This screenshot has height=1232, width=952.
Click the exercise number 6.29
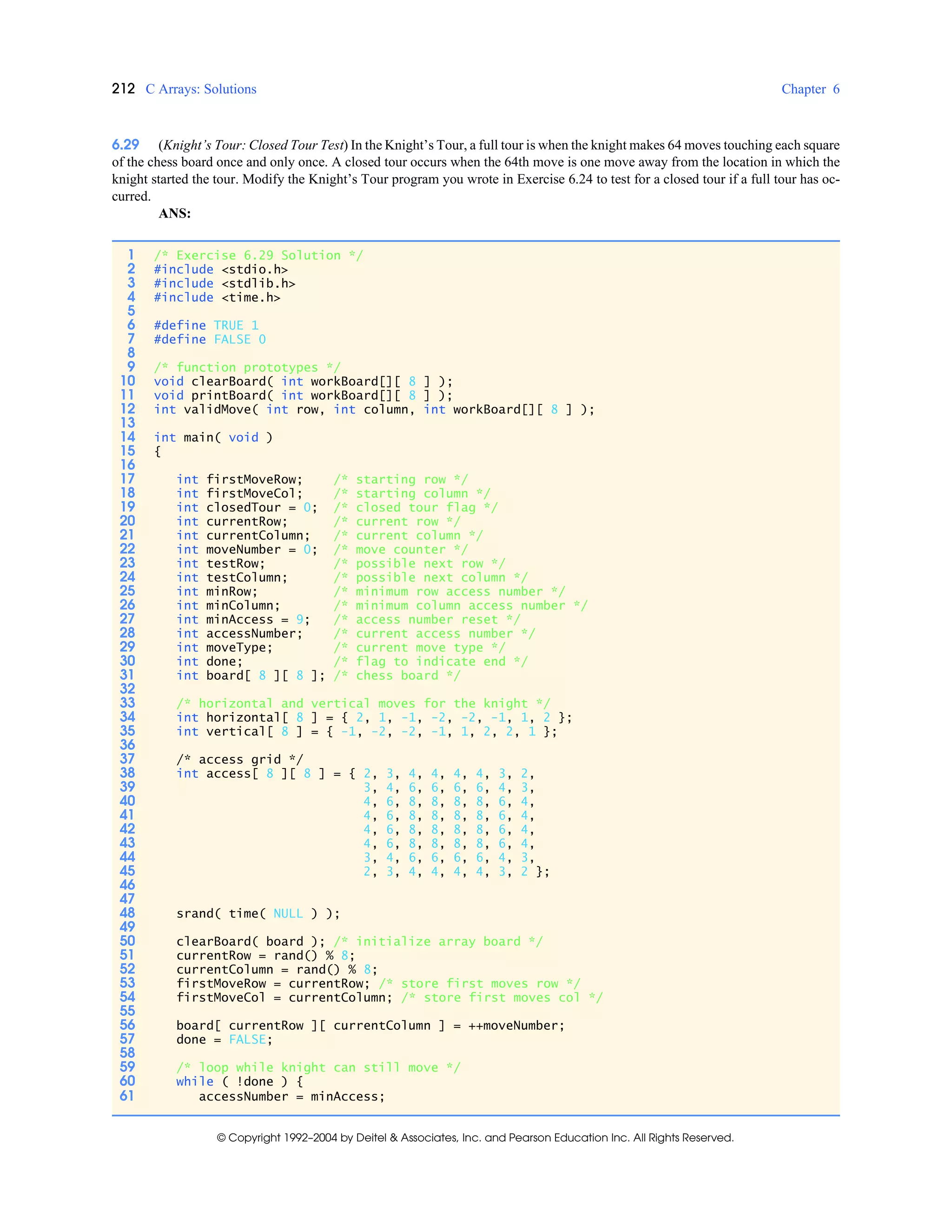pos(125,145)
